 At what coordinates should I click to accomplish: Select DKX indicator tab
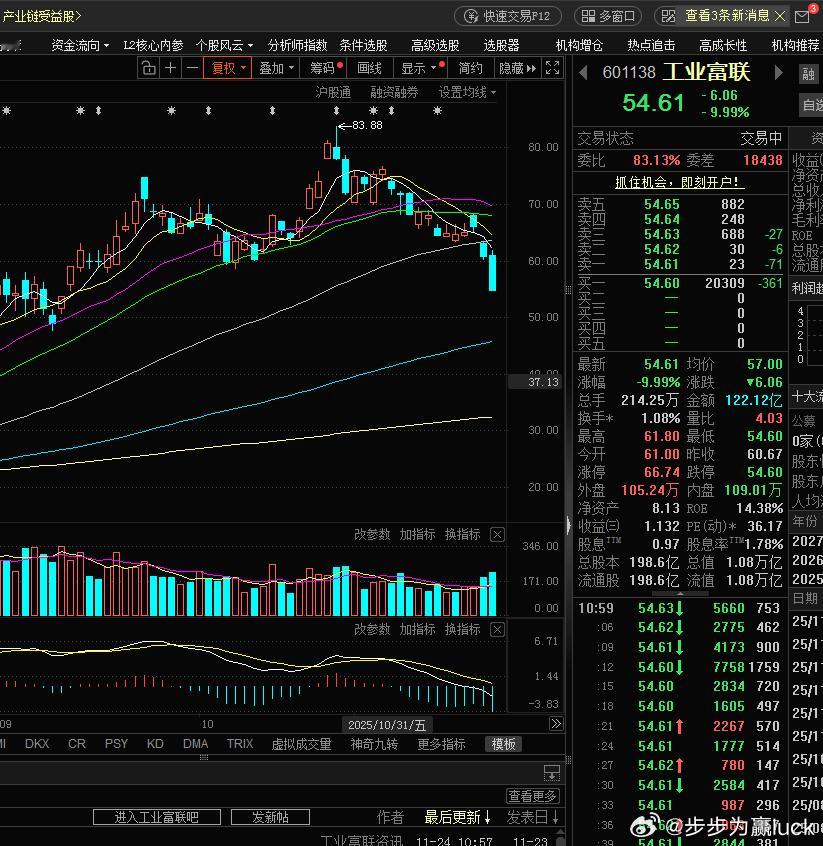click(37, 744)
